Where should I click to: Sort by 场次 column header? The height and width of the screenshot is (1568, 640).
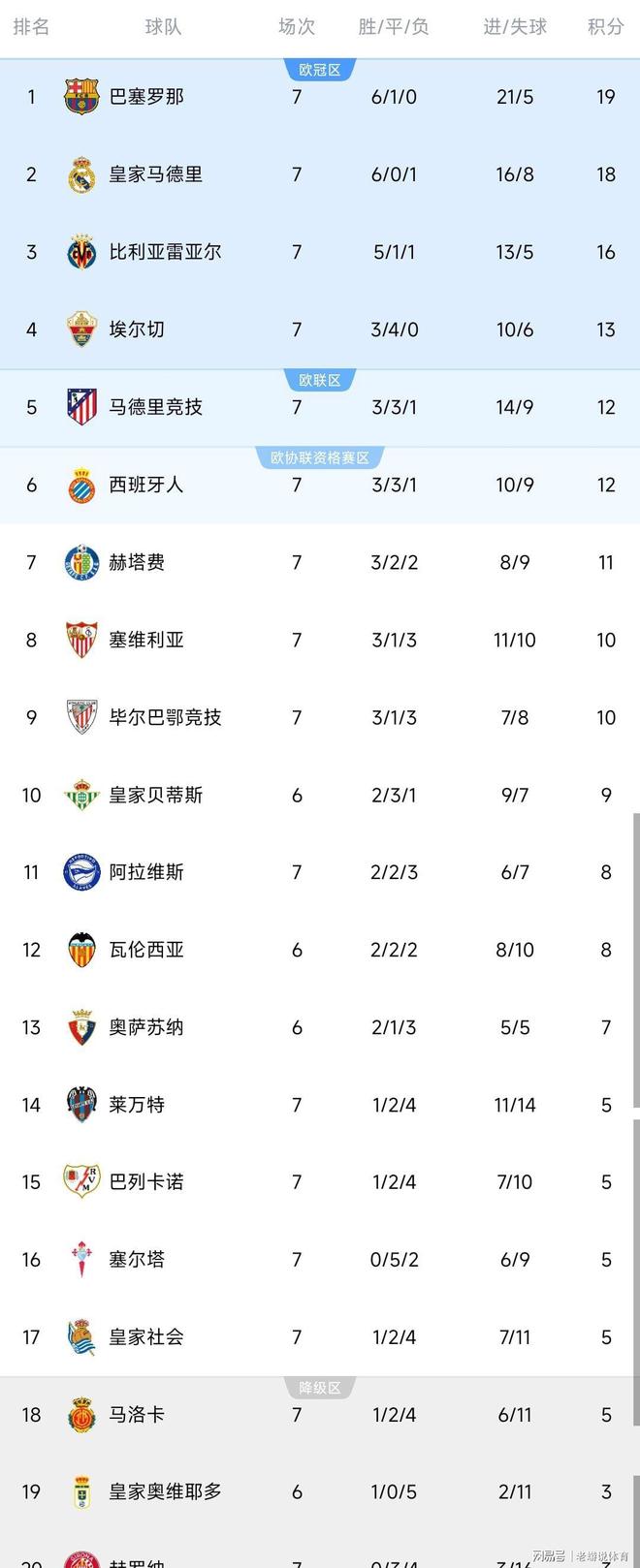click(297, 27)
